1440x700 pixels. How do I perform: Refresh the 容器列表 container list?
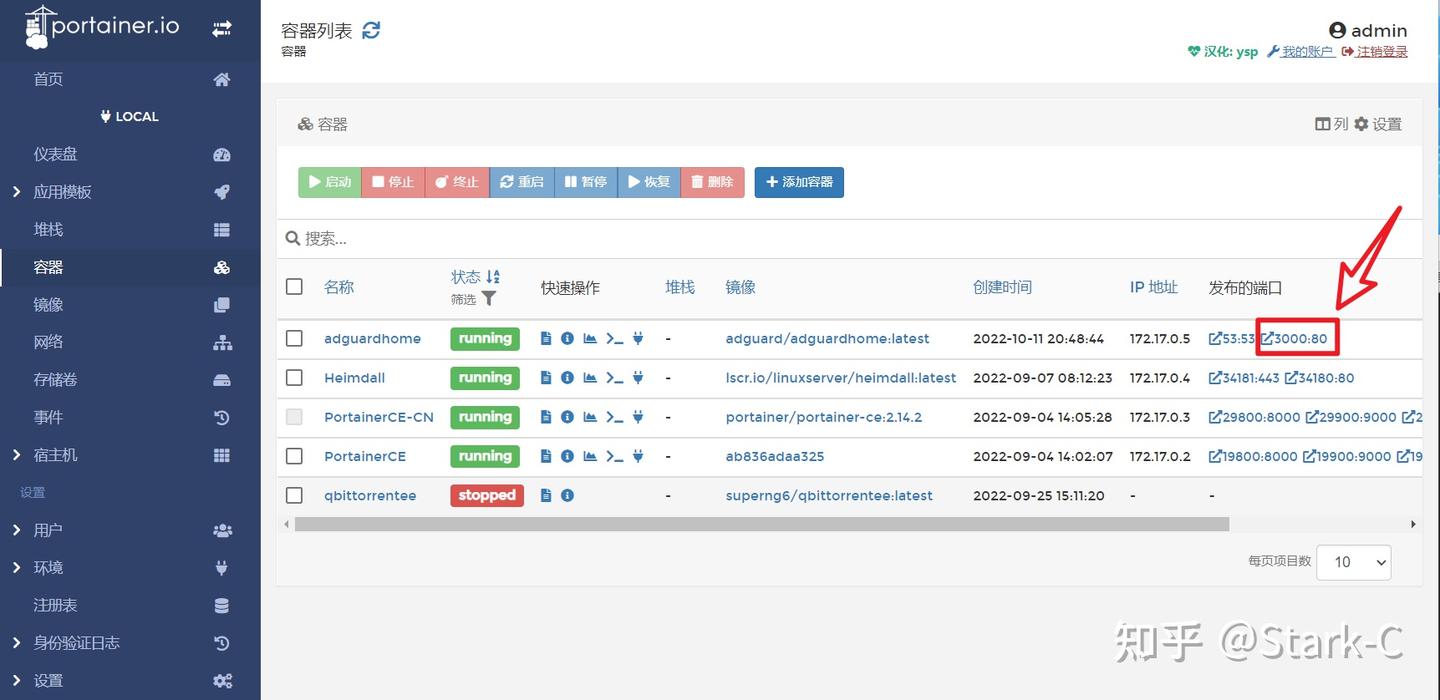click(x=370, y=30)
